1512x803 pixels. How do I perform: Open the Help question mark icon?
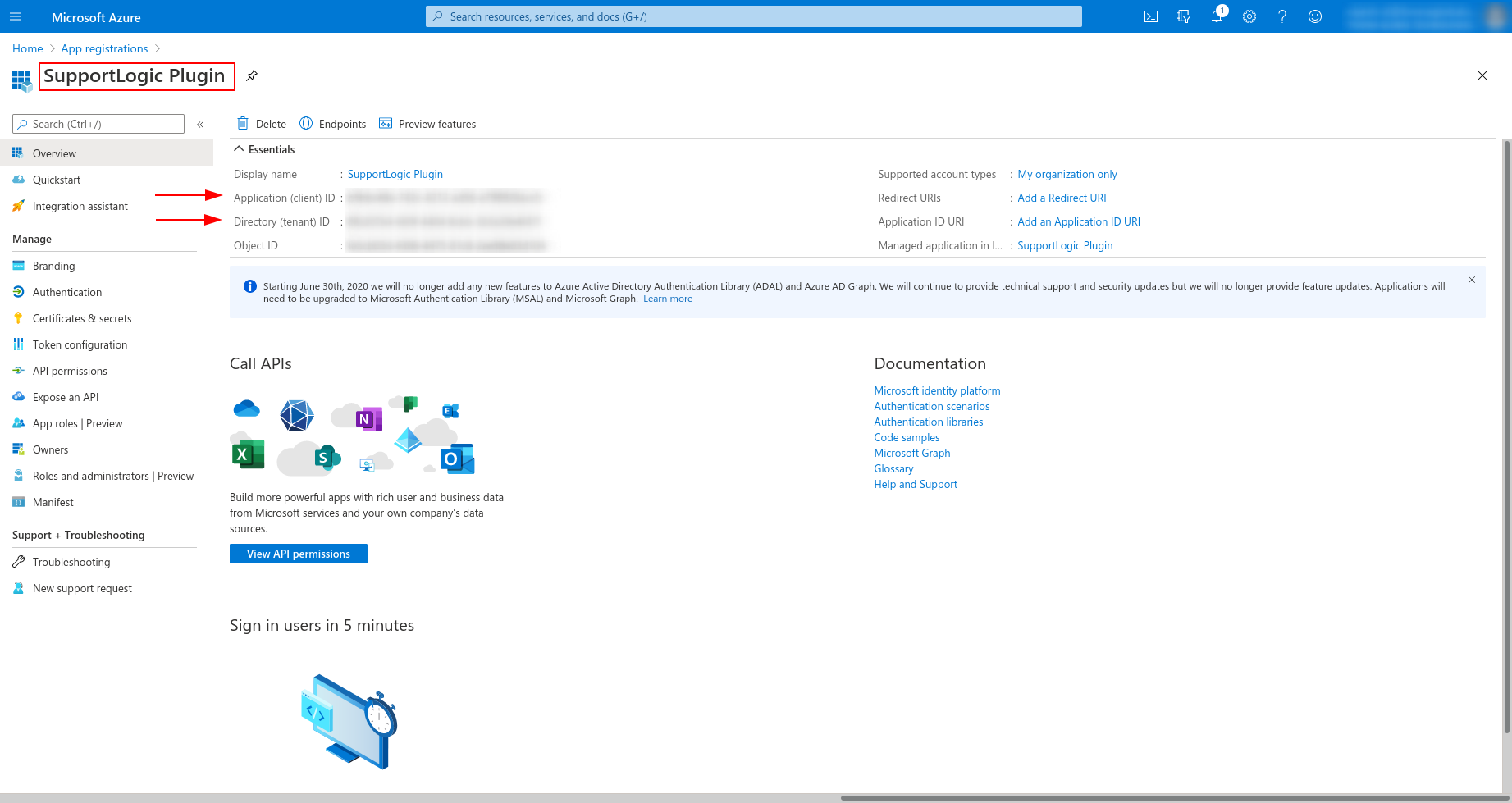coord(1282,16)
